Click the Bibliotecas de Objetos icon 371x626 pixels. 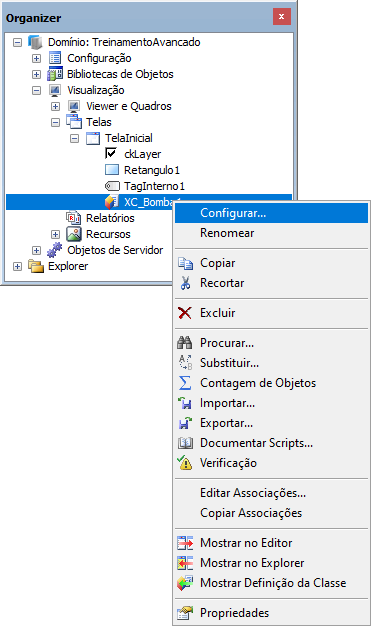coord(55,74)
